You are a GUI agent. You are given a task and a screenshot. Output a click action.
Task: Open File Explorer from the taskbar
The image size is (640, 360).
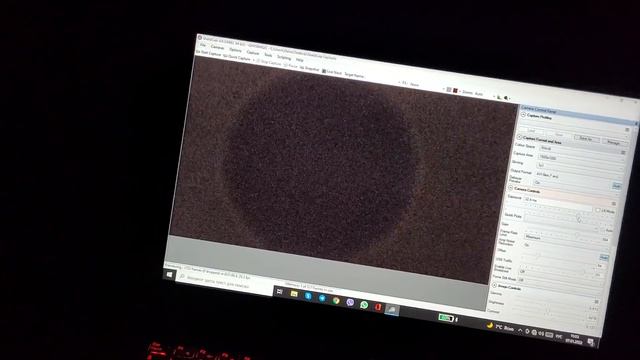pos(294,294)
